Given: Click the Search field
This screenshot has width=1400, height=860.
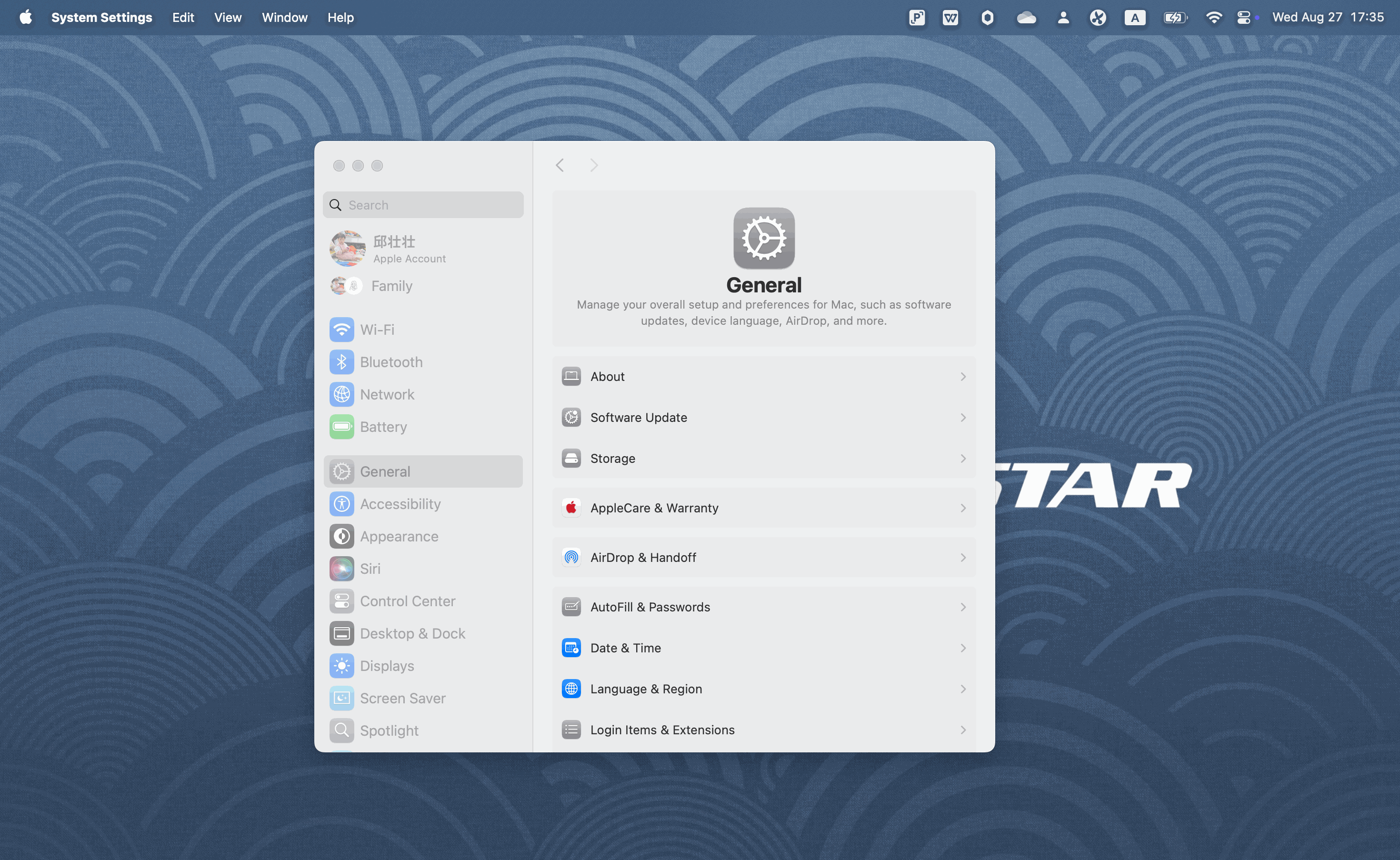Looking at the screenshot, I should tap(423, 205).
